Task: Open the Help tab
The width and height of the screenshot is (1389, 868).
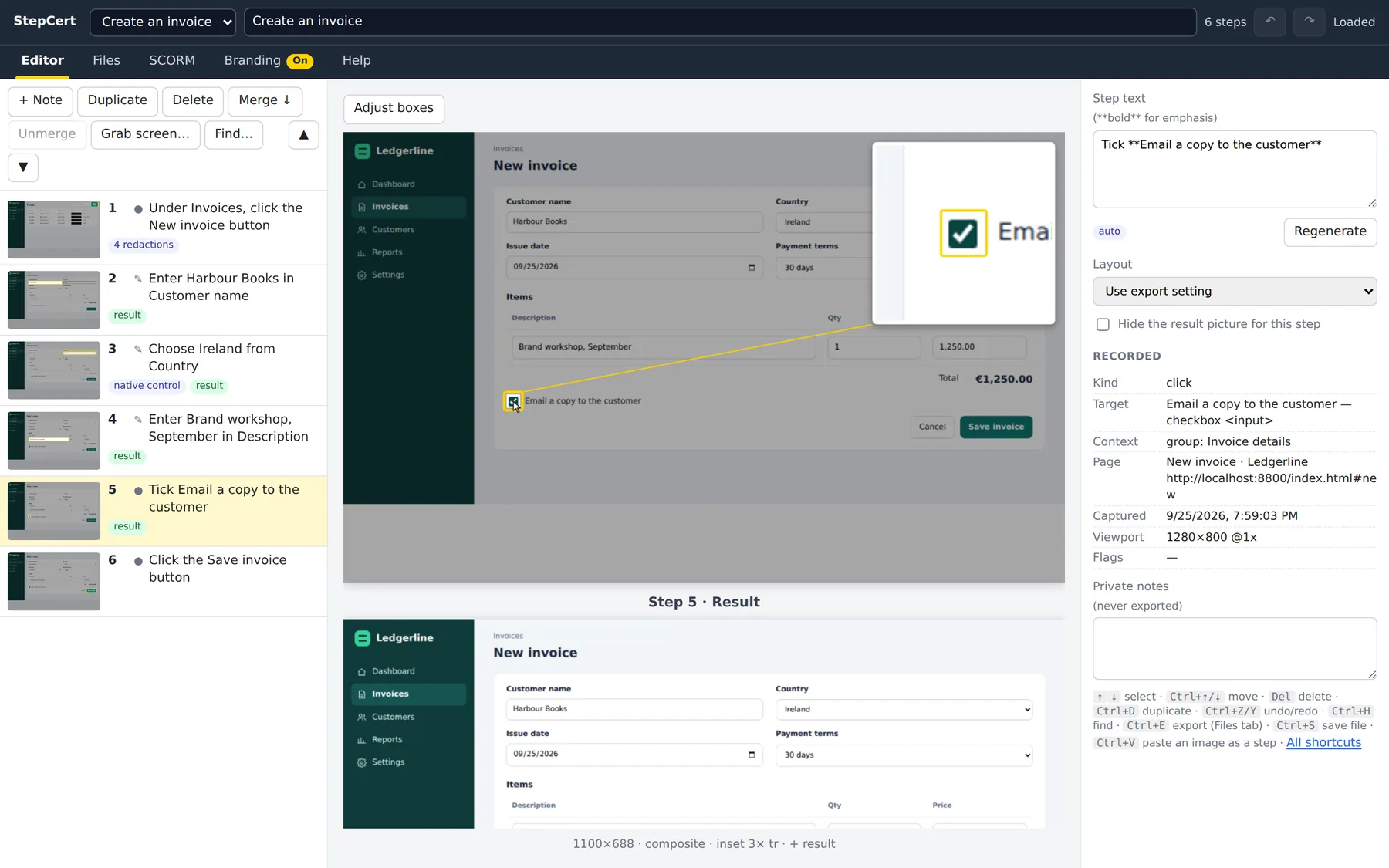Action: pyautogui.click(x=357, y=60)
